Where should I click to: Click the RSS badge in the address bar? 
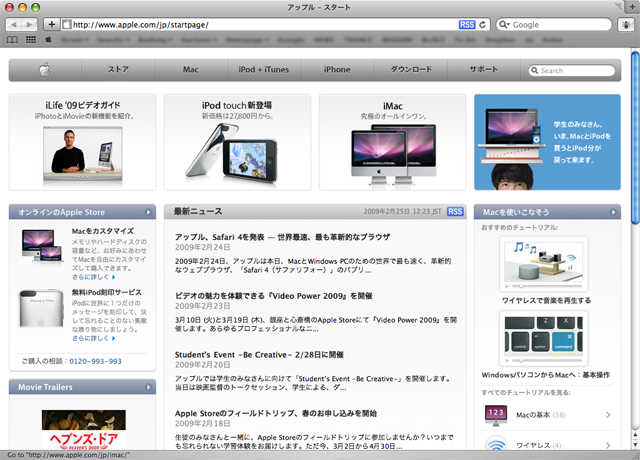click(467, 24)
